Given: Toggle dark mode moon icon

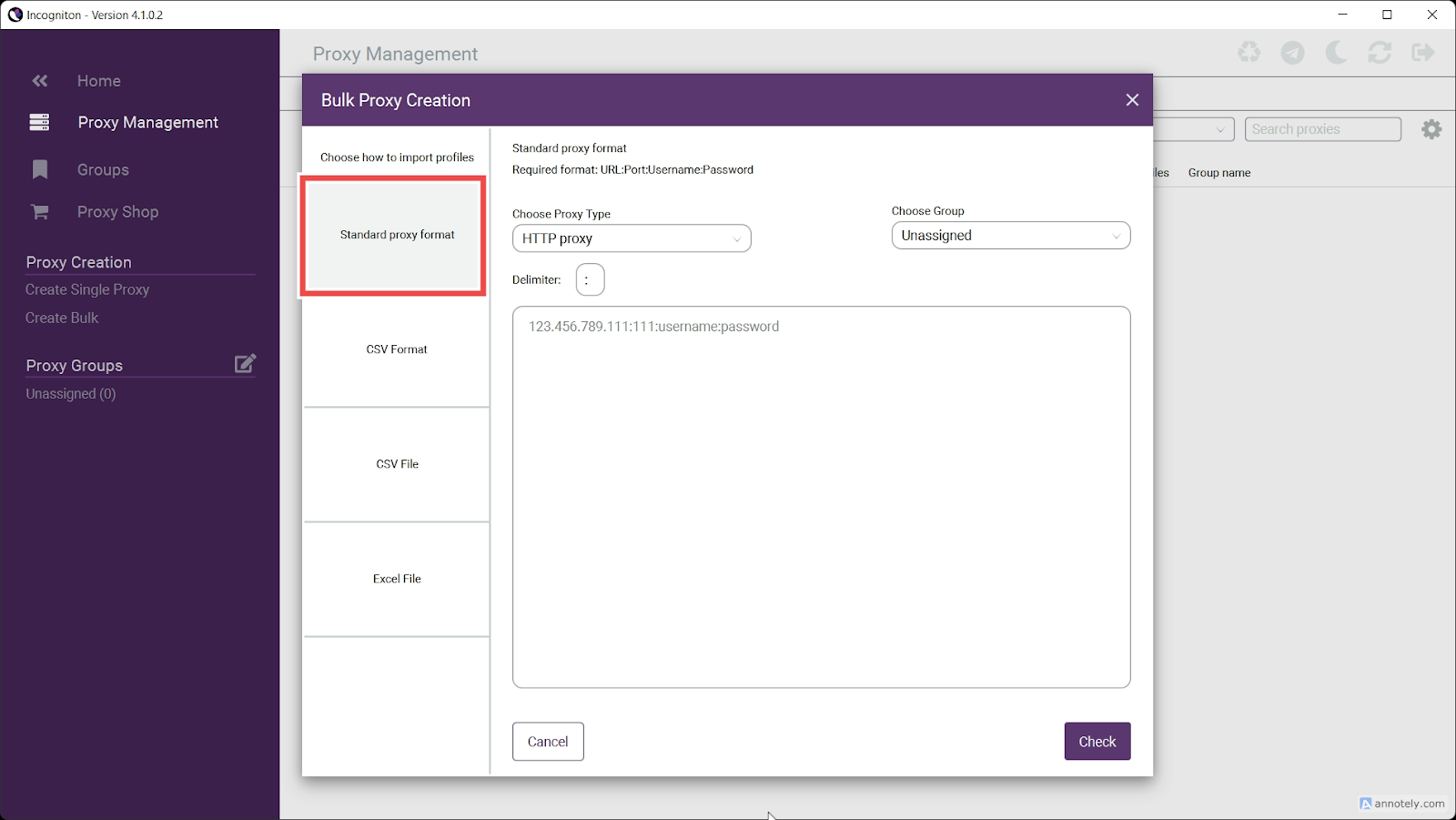Looking at the screenshot, I should (1336, 53).
